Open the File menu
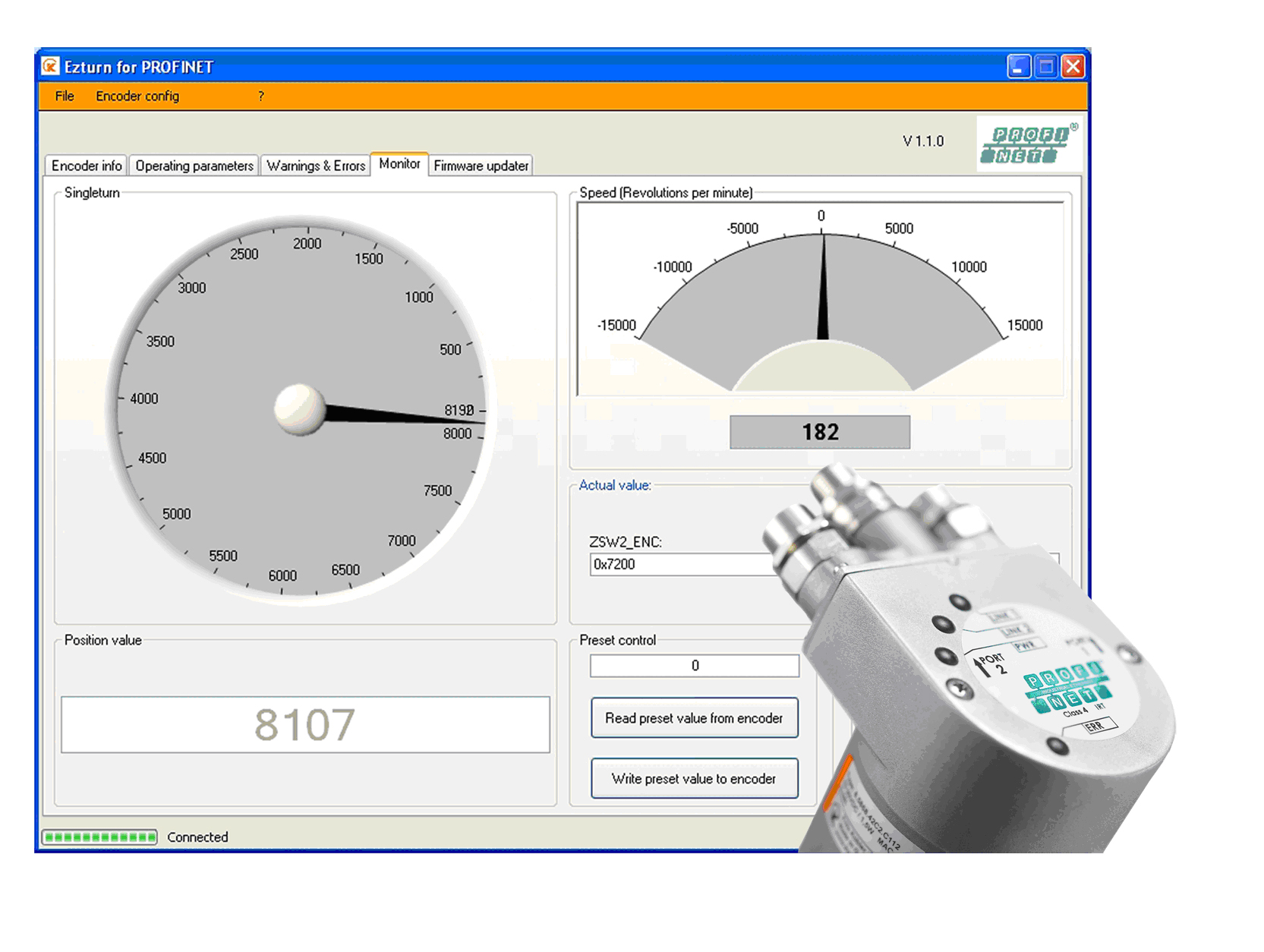The image size is (1264, 952). tap(65, 96)
